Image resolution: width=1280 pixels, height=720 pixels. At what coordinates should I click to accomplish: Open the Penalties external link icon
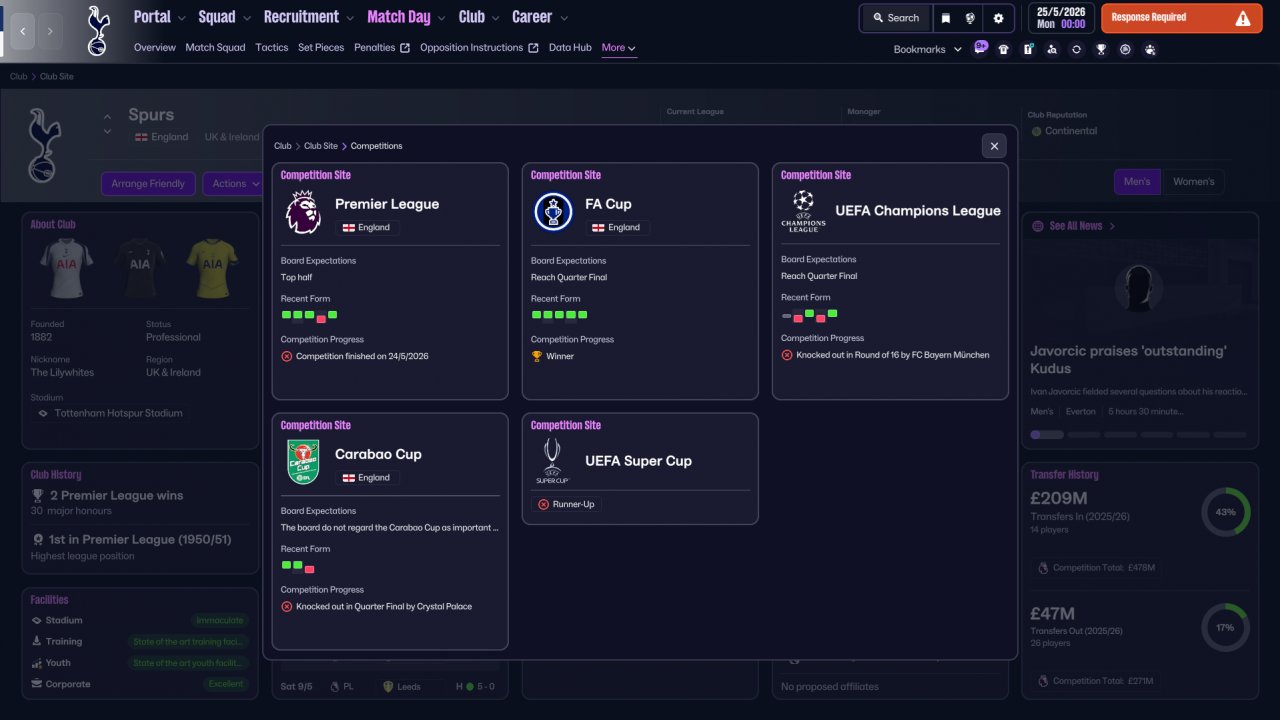pos(404,48)
